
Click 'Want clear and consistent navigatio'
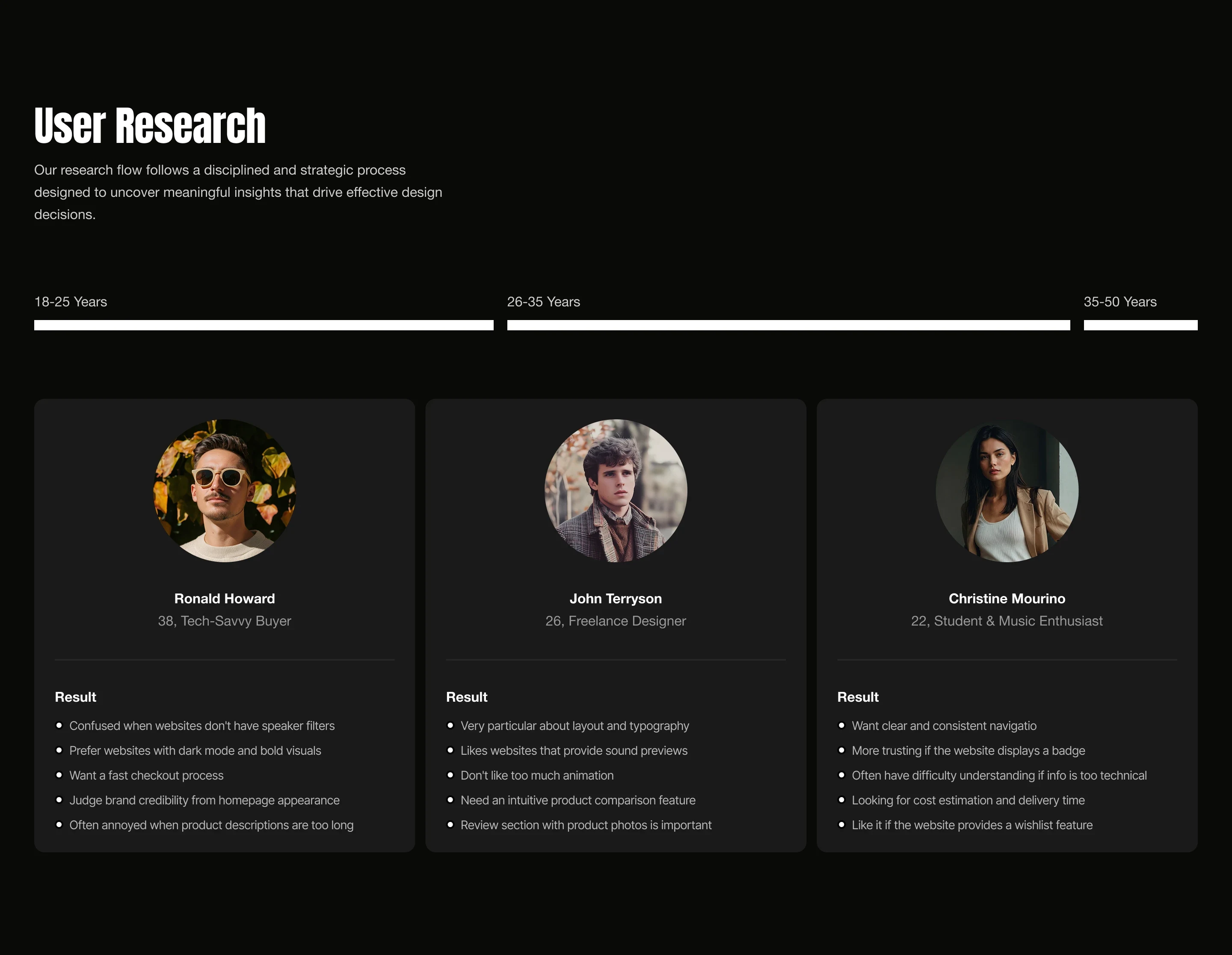[x=944, y=726]
